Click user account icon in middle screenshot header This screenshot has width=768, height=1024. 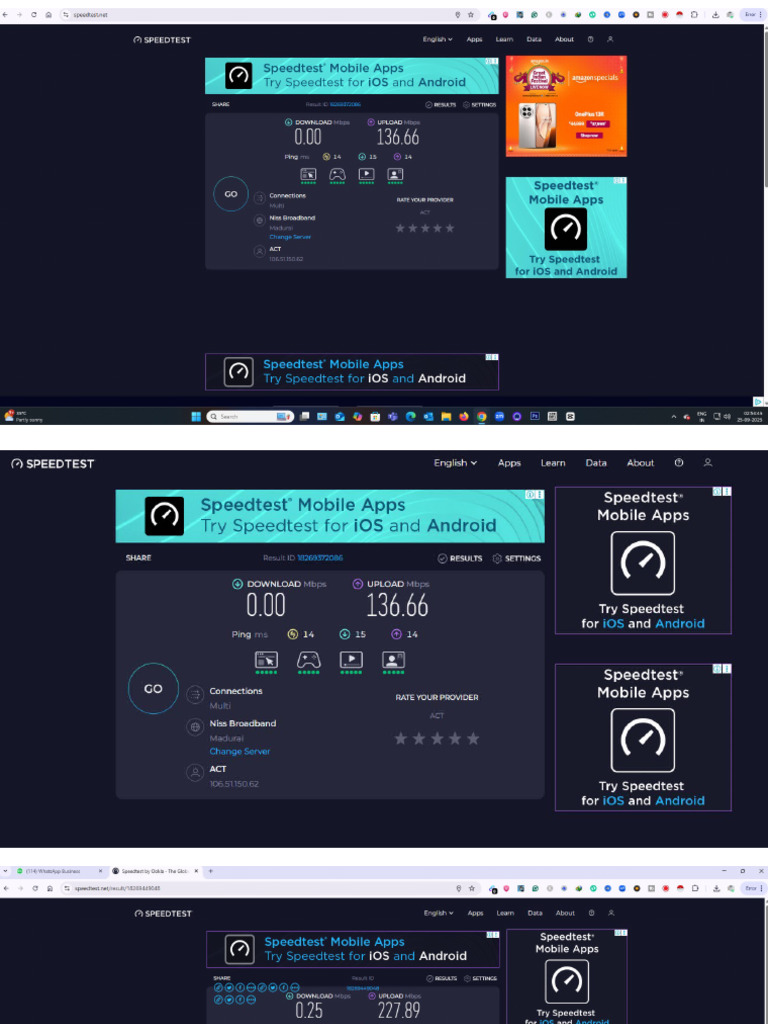tap(707, 462)
